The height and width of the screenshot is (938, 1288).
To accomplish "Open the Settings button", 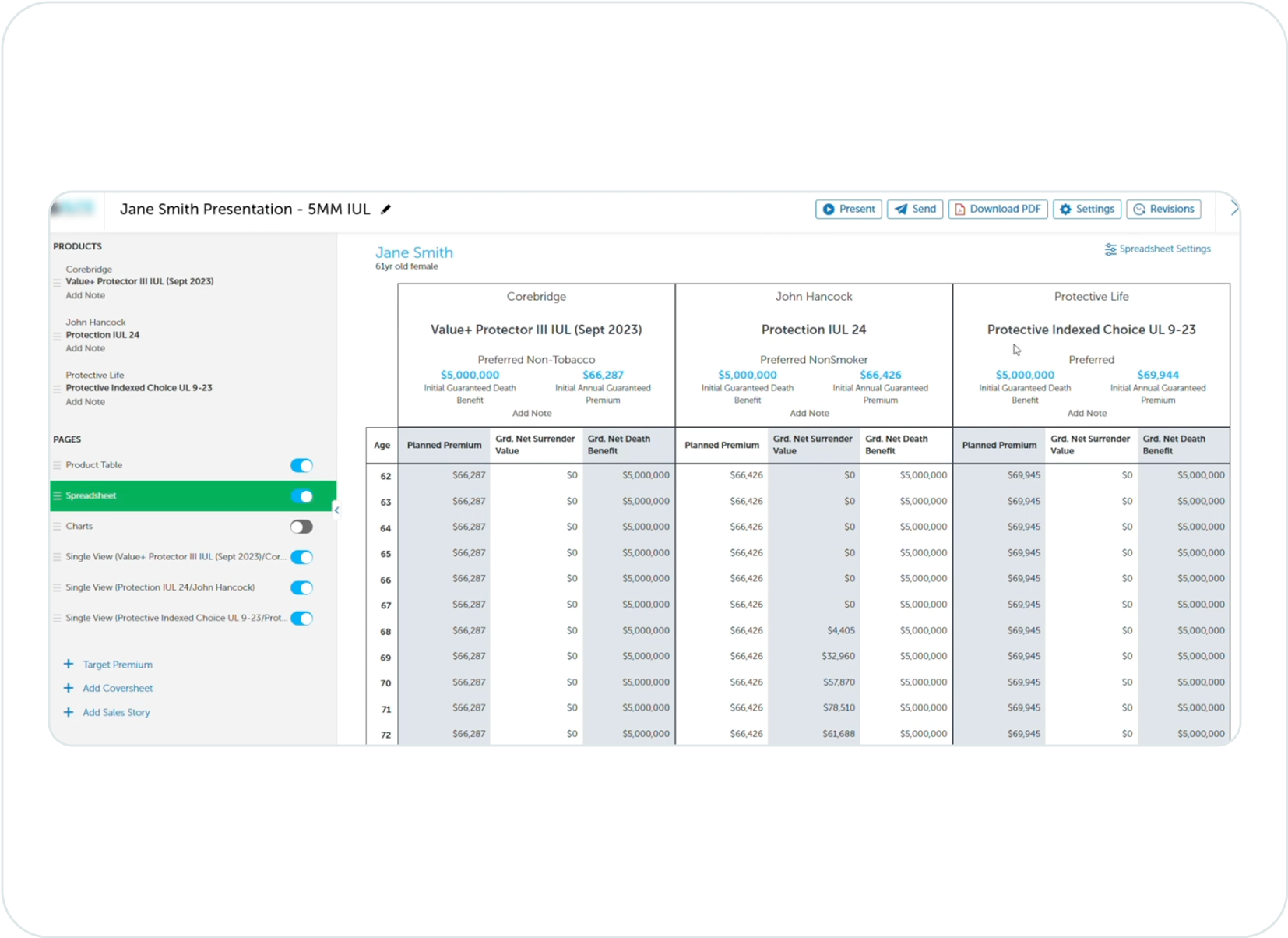I will (1087, 210).
